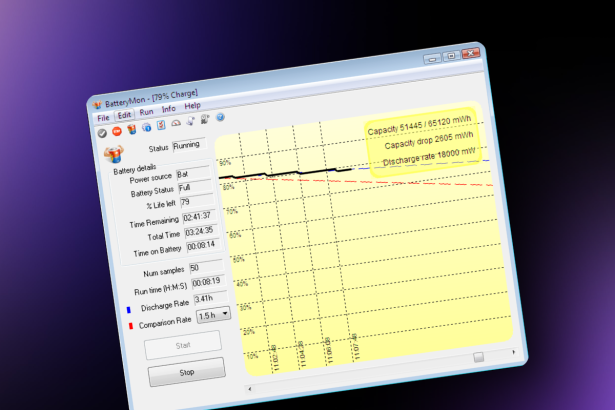This screenshot has height=410, width=615.
Task: Click the speedometer gauge toolbar icon
Action: [176, 123]
